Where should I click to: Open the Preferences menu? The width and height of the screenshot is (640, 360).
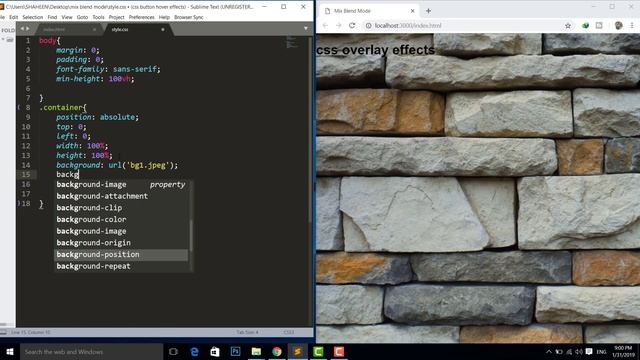click(x=142, y=17)
